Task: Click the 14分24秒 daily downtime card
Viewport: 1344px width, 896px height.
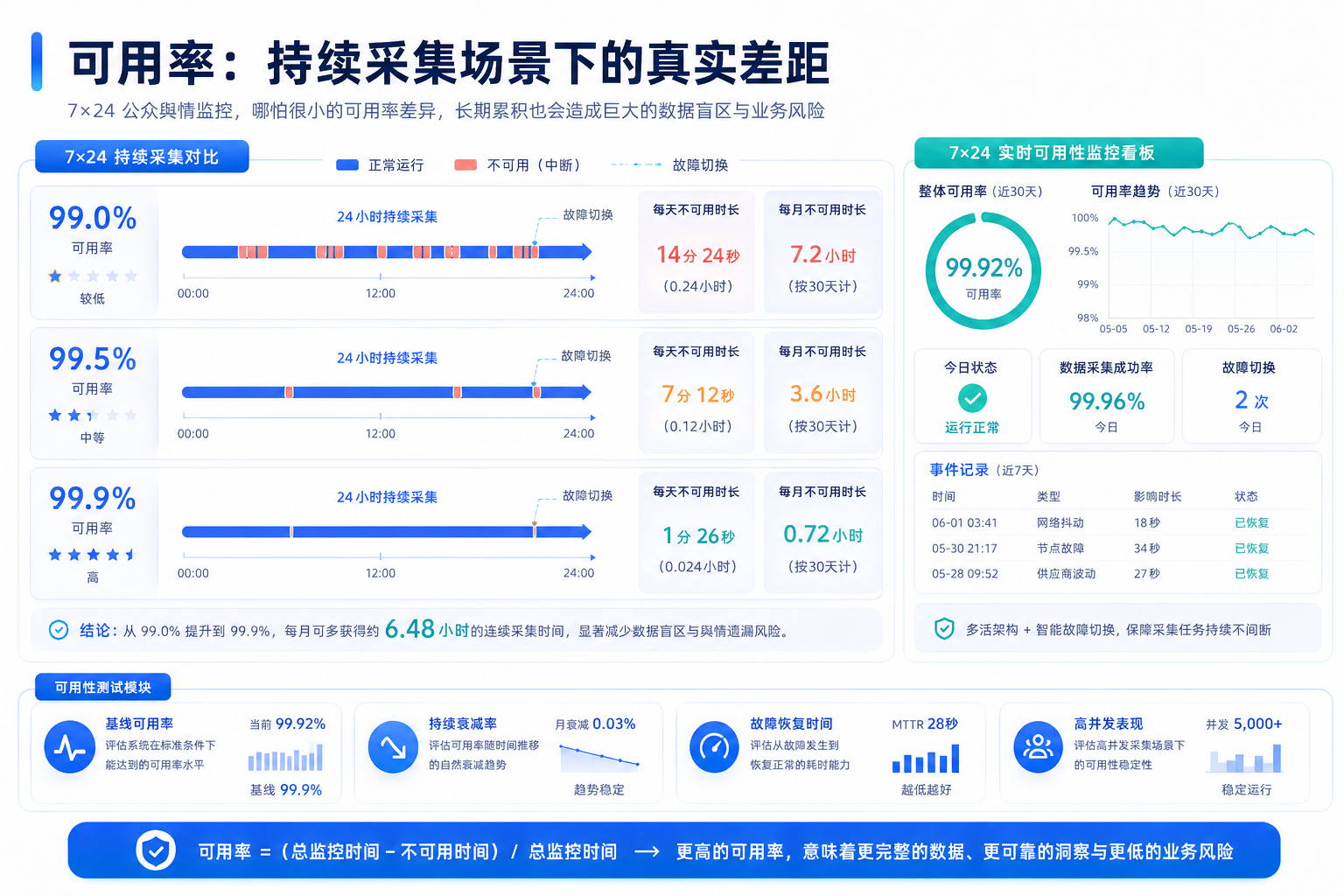Action: [x=696, y=252]
